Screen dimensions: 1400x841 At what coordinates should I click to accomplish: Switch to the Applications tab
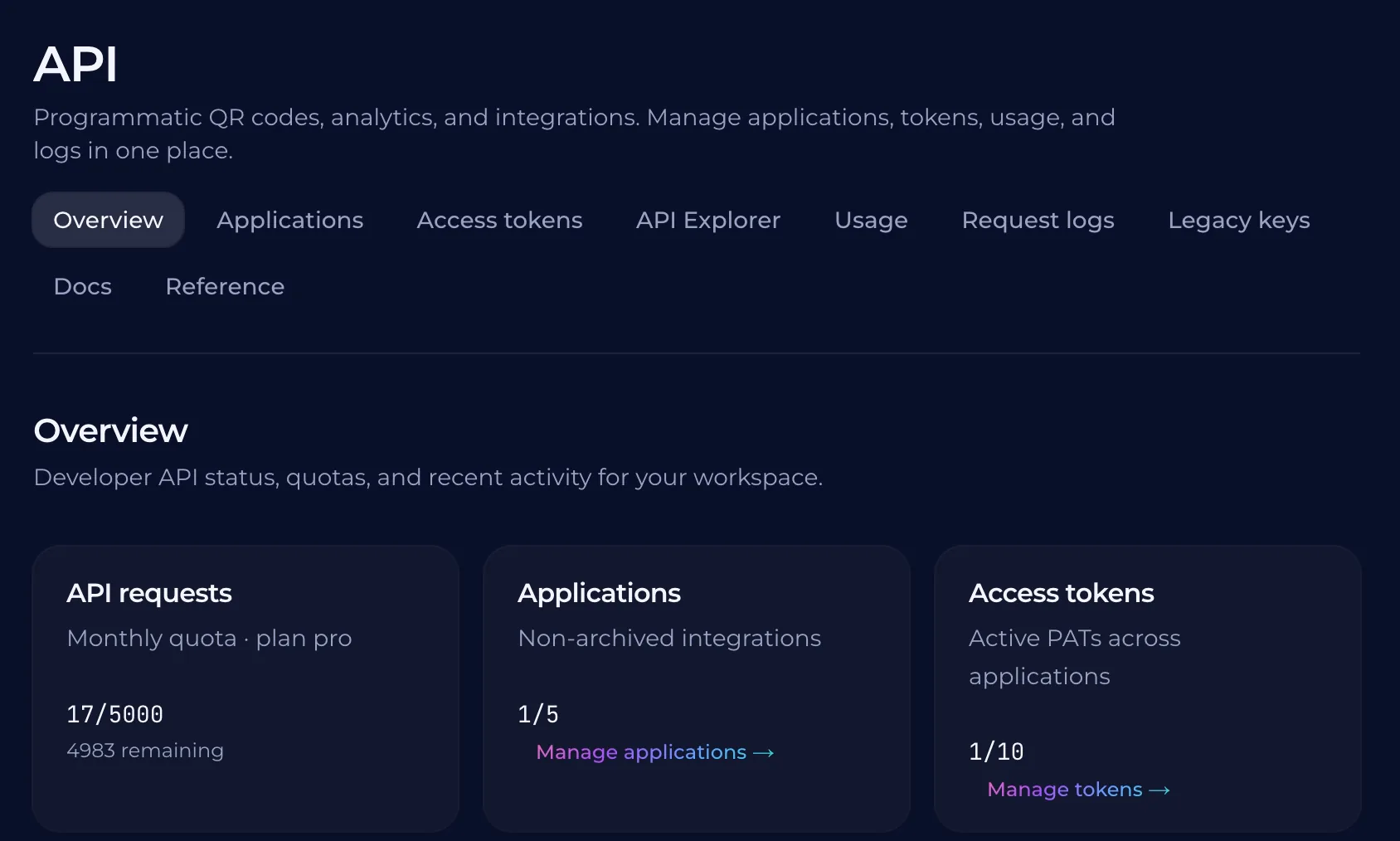coord(290,220)
